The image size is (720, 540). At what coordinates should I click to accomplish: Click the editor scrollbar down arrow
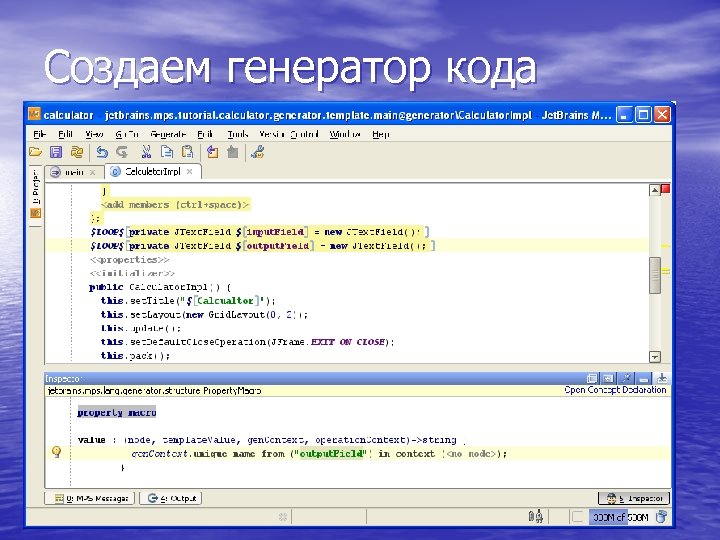coord(655,357)
